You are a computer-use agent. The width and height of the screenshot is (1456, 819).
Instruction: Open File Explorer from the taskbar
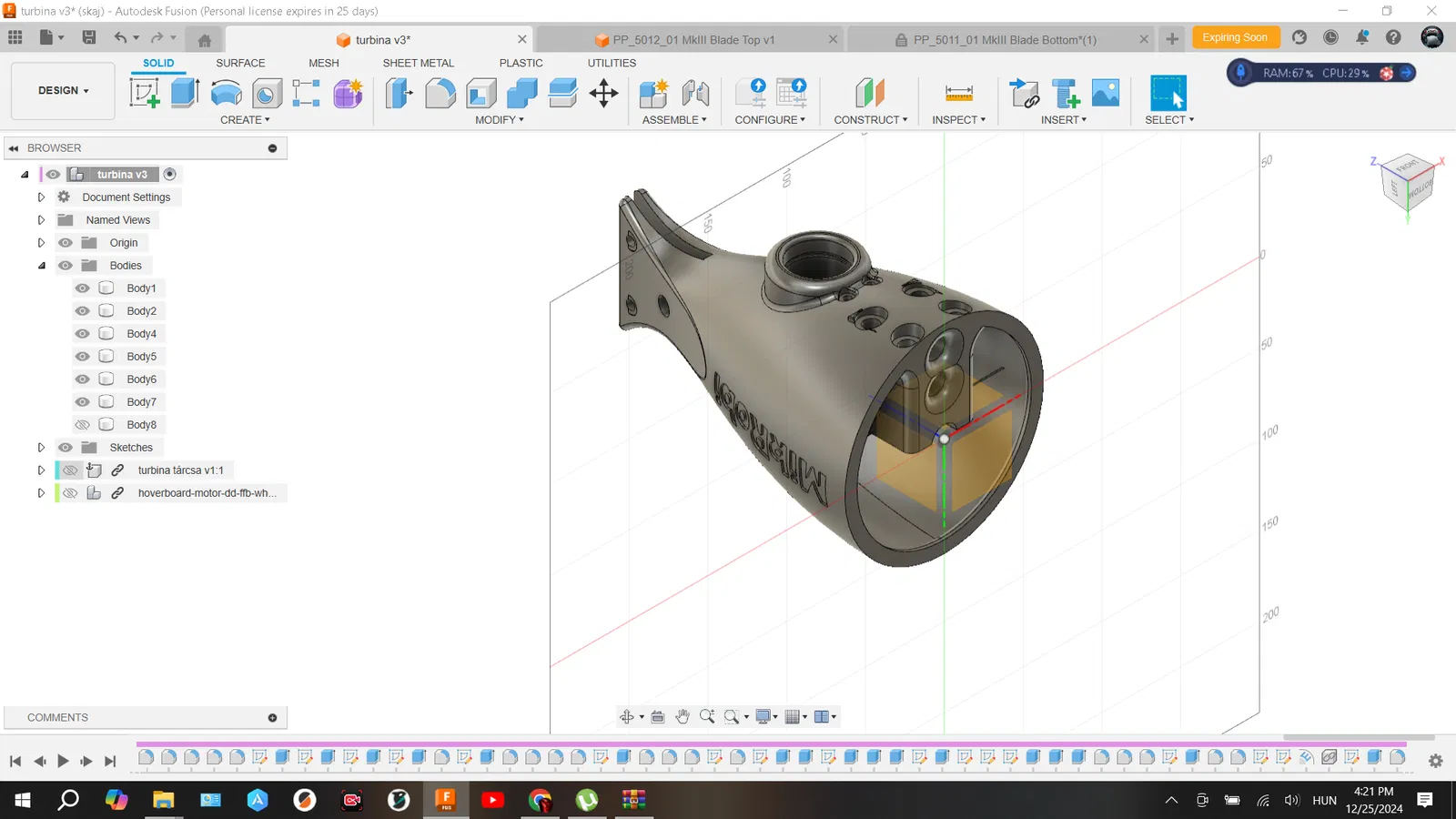[163, 800]
